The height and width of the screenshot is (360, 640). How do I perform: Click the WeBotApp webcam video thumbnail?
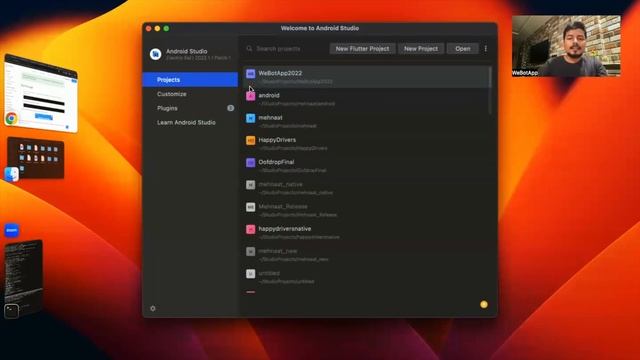point(567,46)
